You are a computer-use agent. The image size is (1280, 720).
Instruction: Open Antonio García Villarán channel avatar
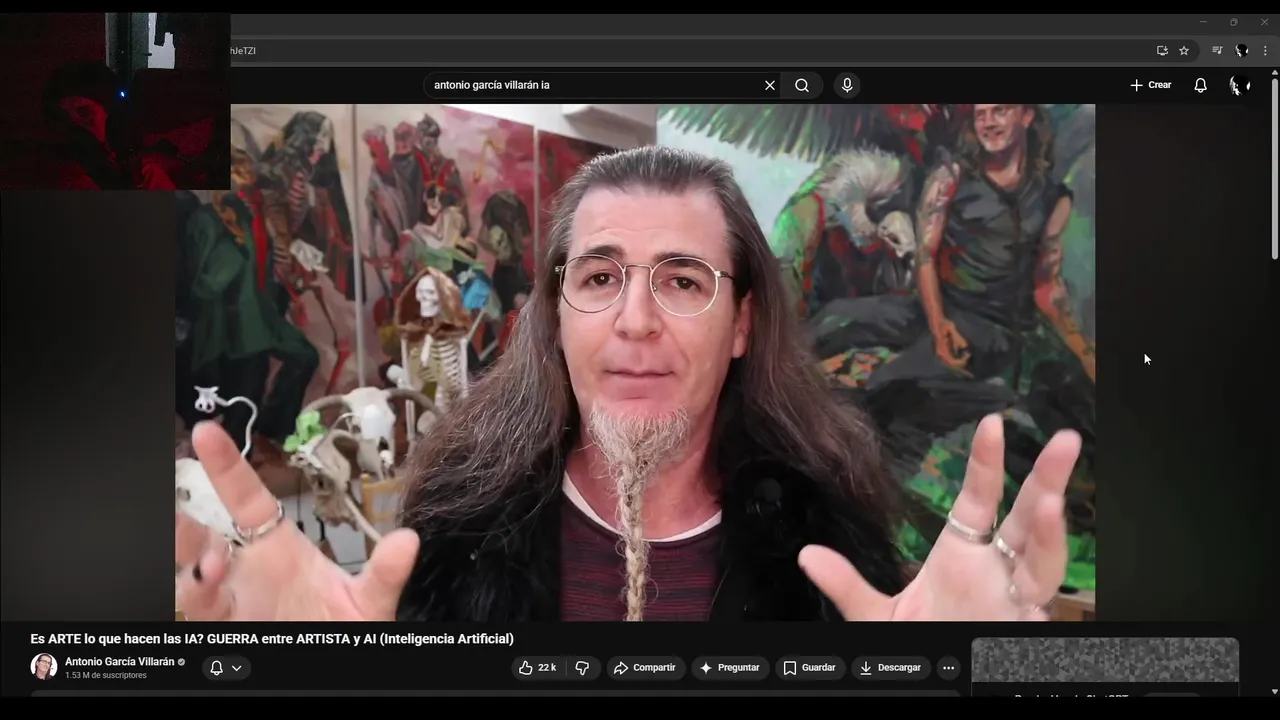pos(43,667)
